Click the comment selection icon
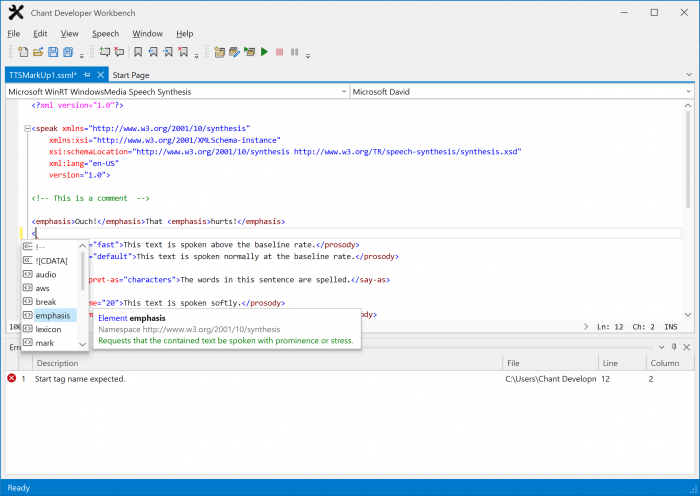 pos(104,52)
